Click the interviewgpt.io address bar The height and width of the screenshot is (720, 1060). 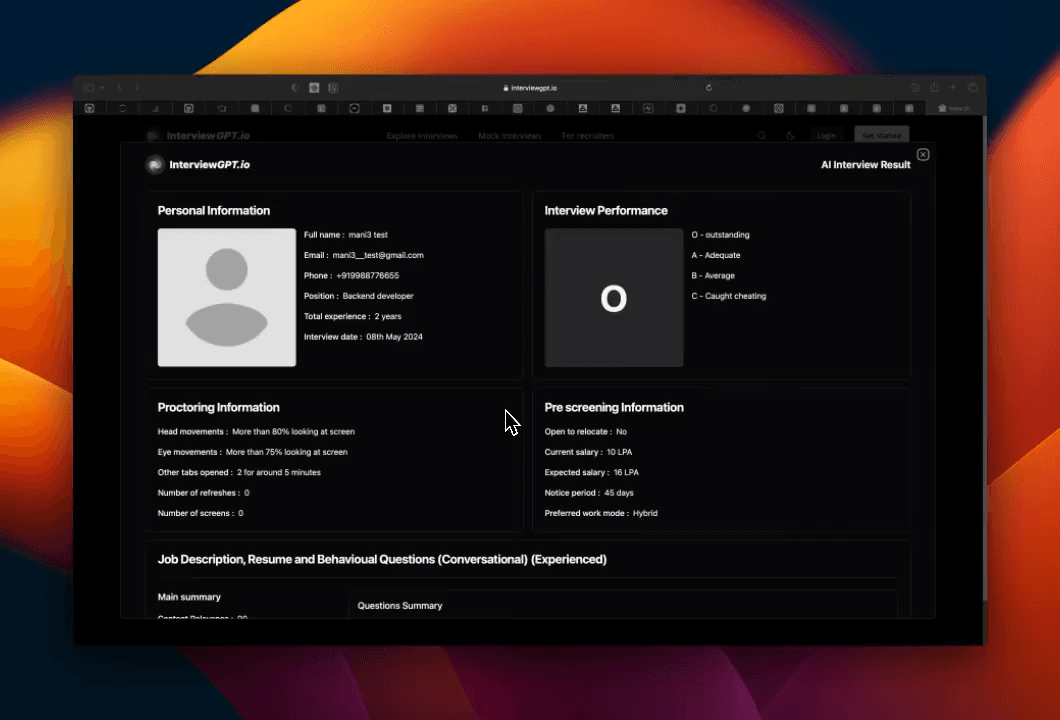[530, 88]
